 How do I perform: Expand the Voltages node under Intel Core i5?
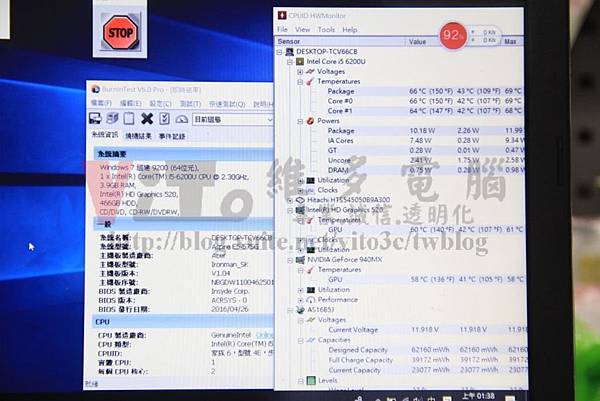point(300,72)
